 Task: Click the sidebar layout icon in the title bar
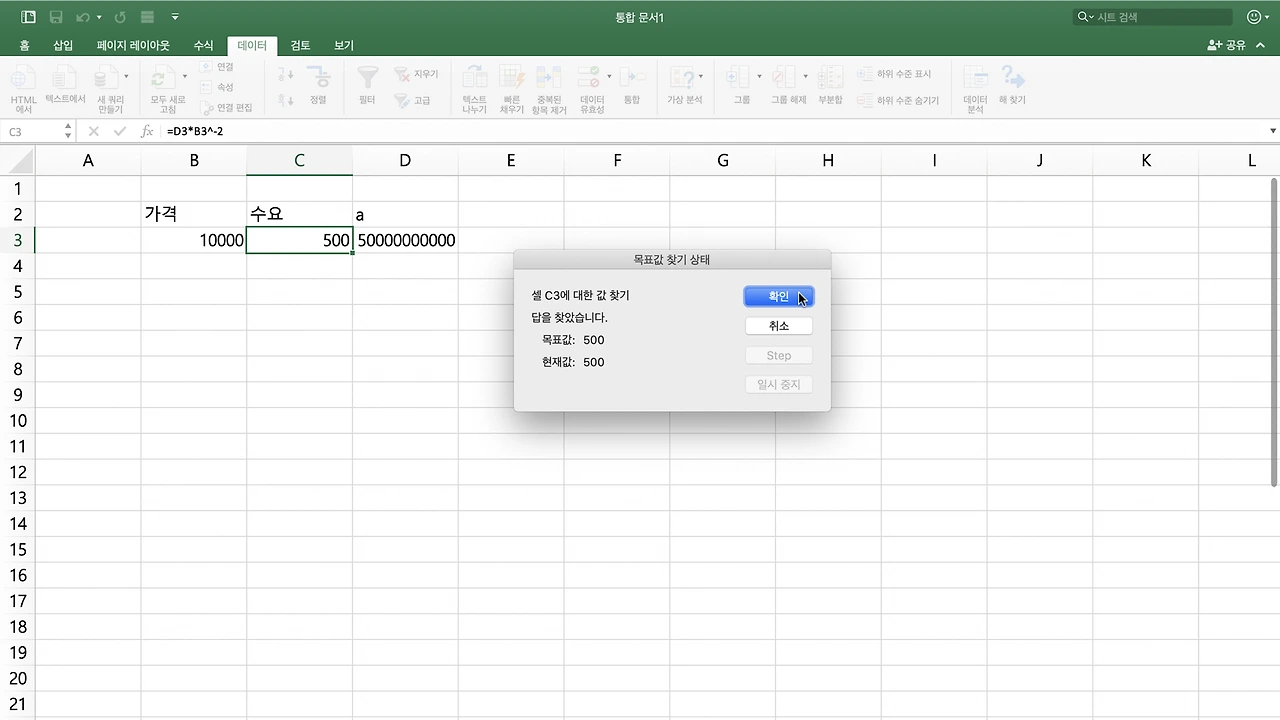point(28,17)
